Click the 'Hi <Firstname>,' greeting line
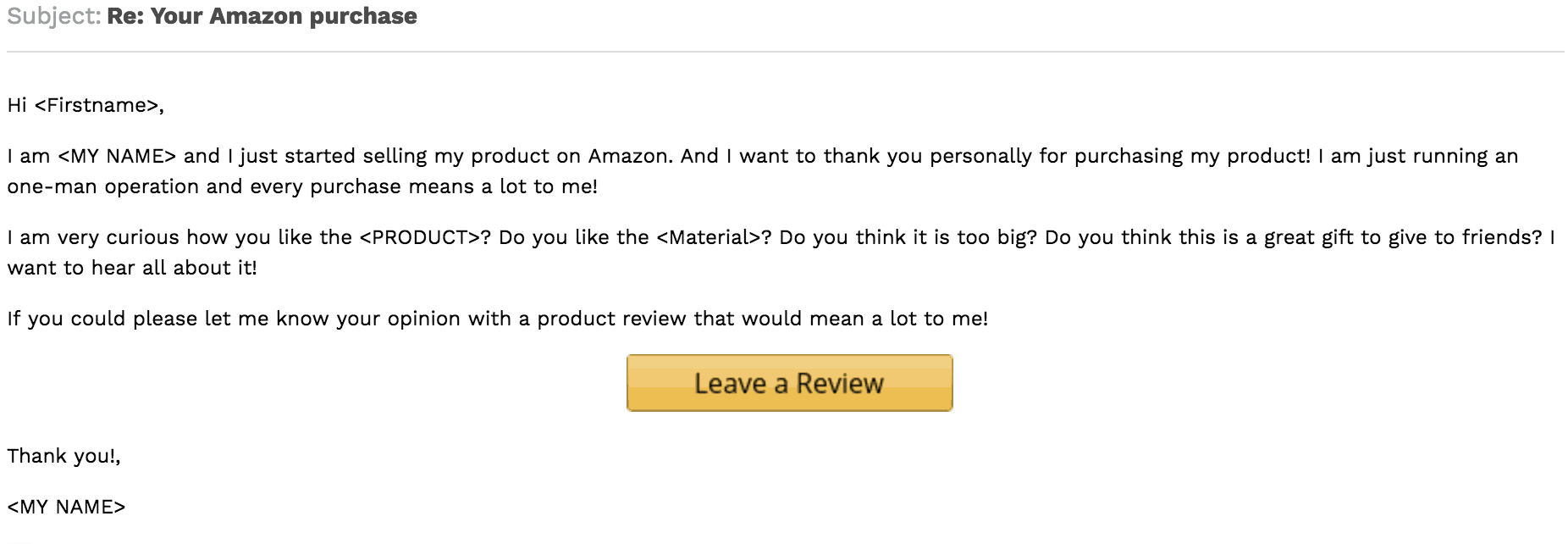Viewport: 1568px width, 544px height. [85, 105]
